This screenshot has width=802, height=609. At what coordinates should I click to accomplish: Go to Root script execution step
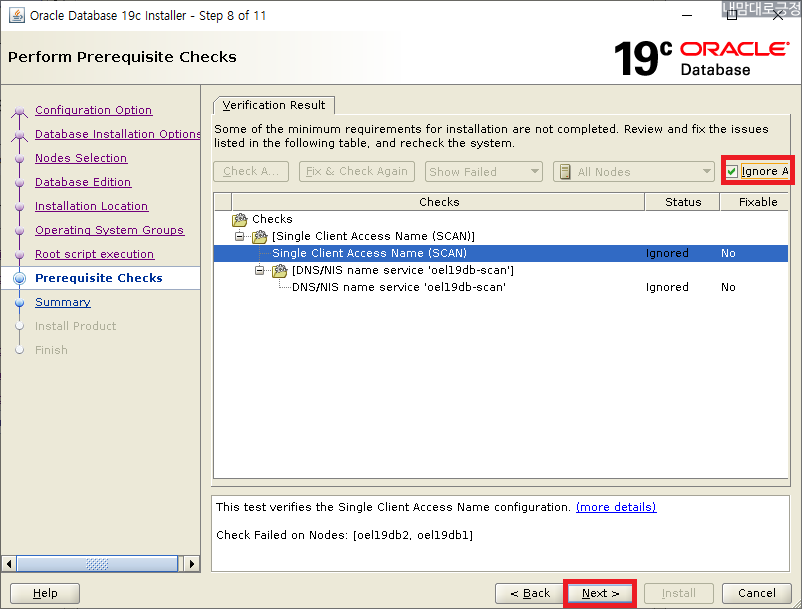coord(95,254)
